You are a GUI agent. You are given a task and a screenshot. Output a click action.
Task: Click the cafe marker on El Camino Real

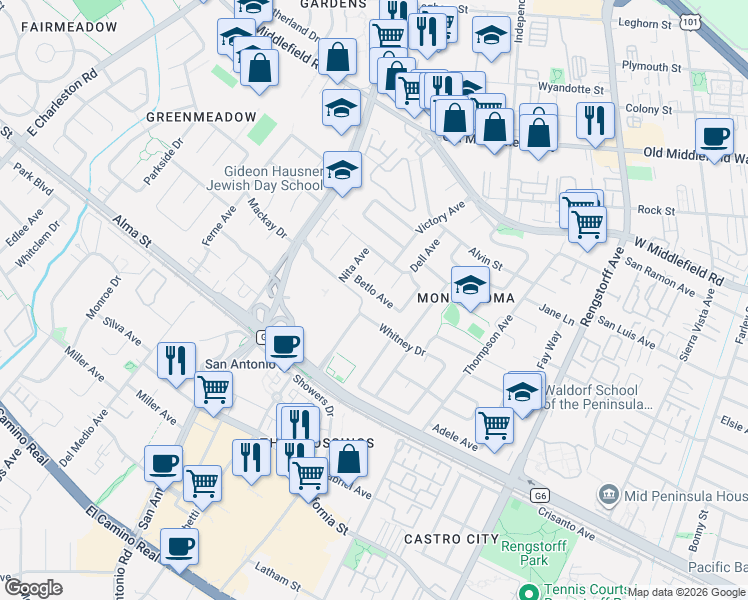tap(179, 548)
